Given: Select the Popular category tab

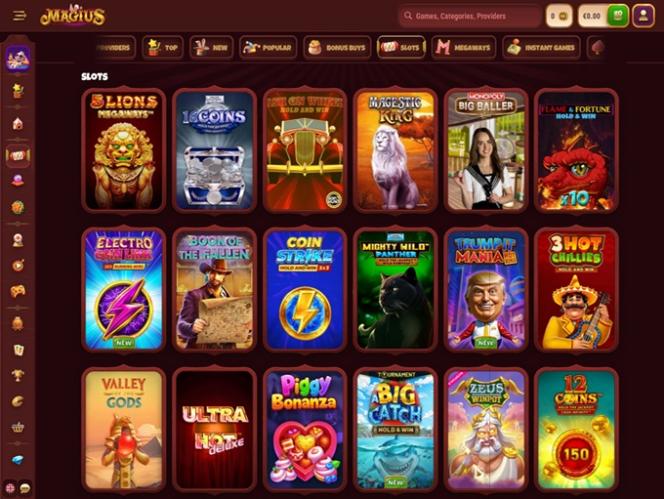Looking at the screenshot, I should 268,47.
